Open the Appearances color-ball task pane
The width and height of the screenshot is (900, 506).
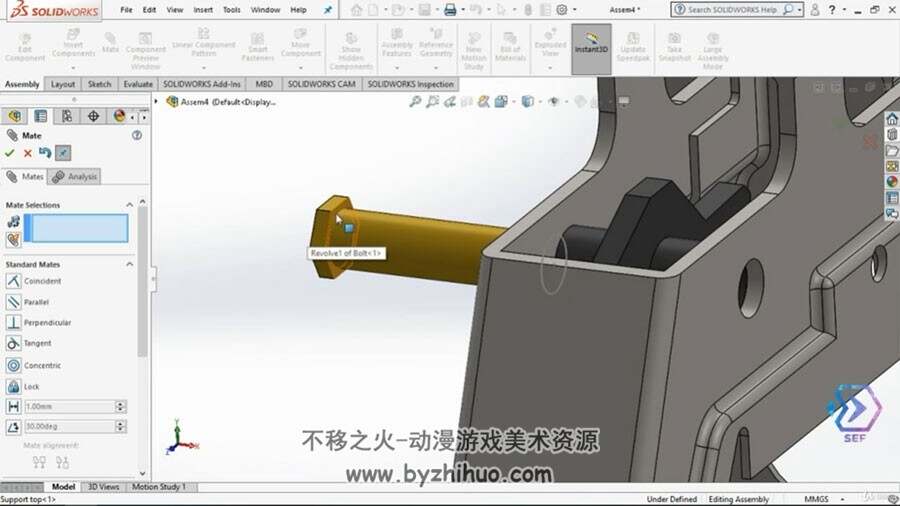[x=891, y=182]
